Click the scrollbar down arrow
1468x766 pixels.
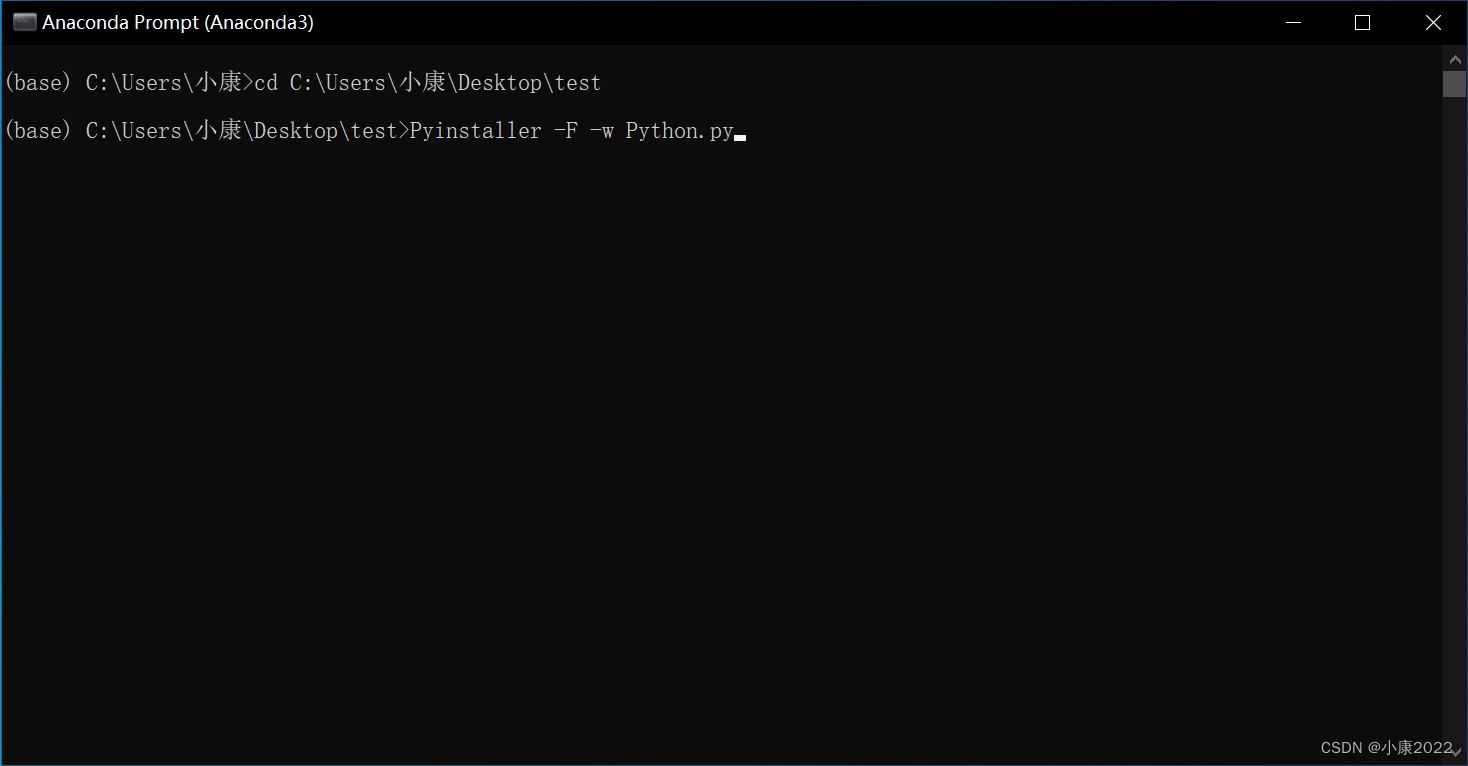(x=1454, y=752)
